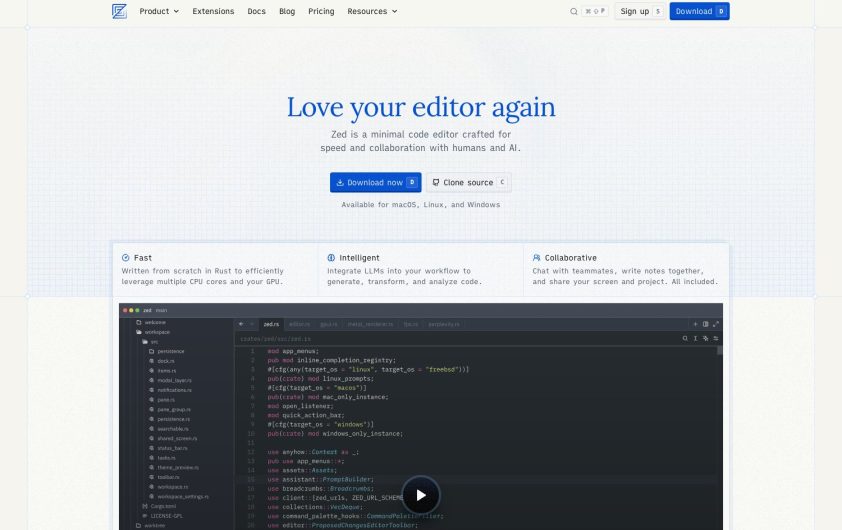Open LICENSE-GPL in the project tree

(162, 516)
